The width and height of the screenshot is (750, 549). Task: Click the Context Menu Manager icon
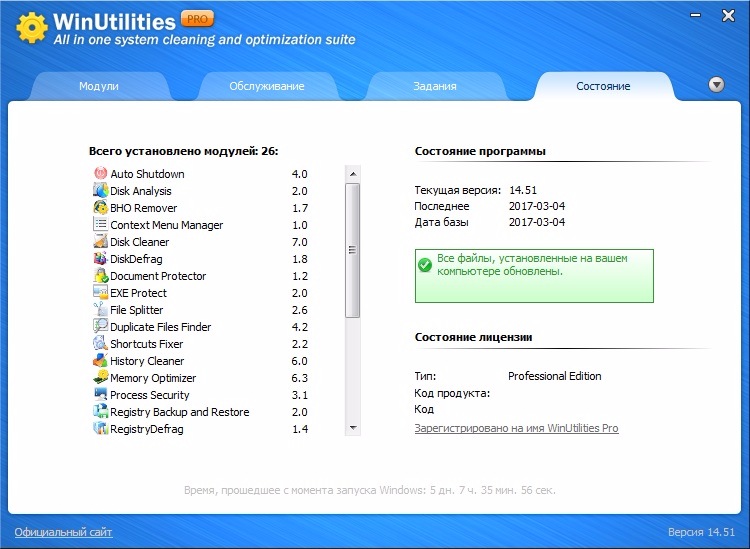click(100, 224)
